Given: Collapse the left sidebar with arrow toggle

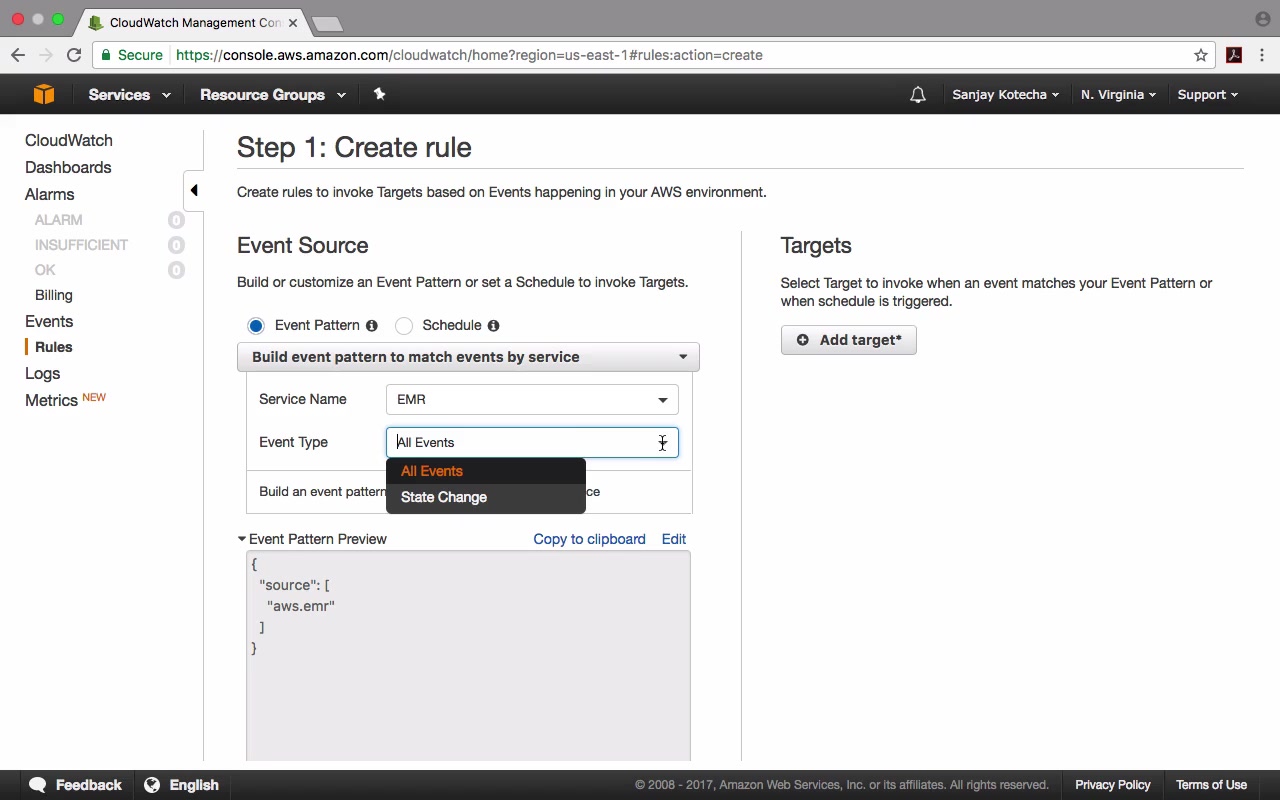Looking at the screenshot, I should [x=194, y=190].
